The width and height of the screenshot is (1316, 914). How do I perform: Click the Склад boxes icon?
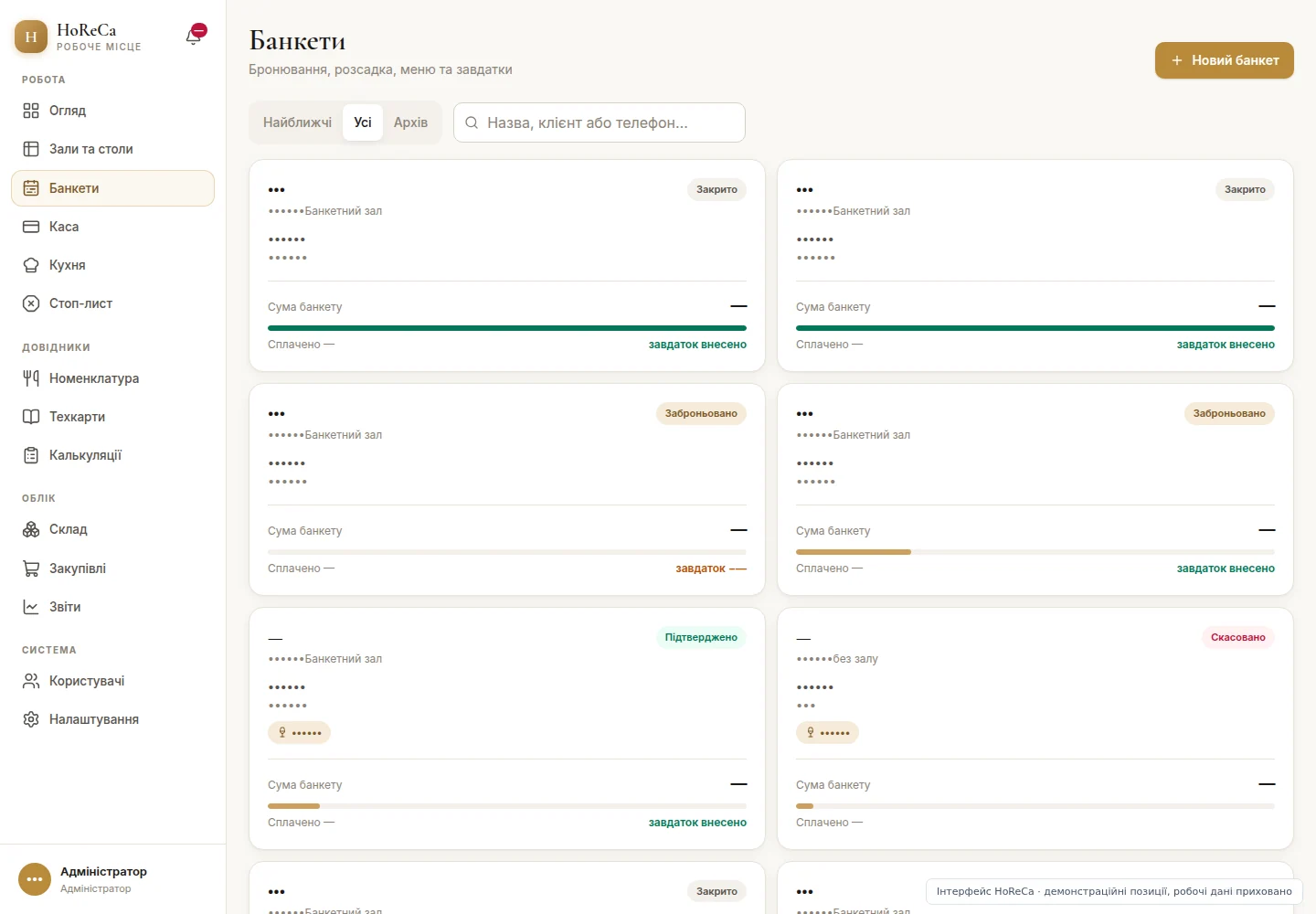tap(31, 529)
